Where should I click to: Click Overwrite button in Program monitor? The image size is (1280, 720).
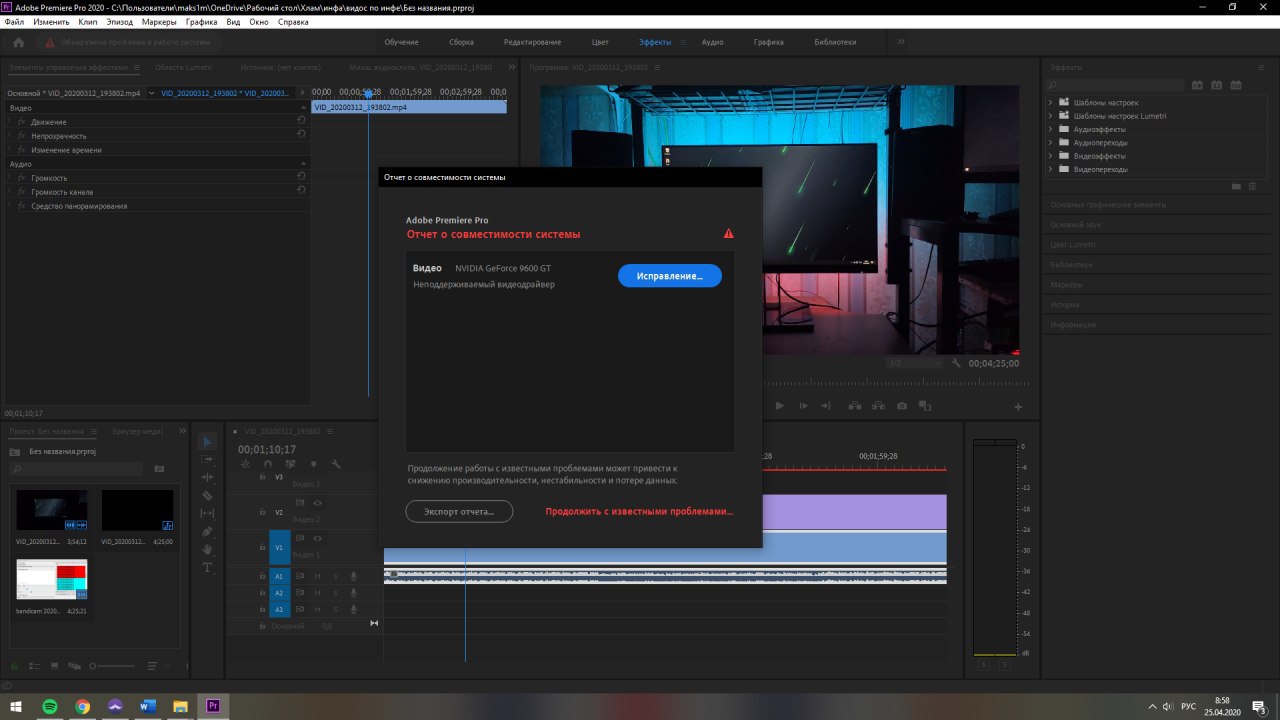click(x=878, y=406)
